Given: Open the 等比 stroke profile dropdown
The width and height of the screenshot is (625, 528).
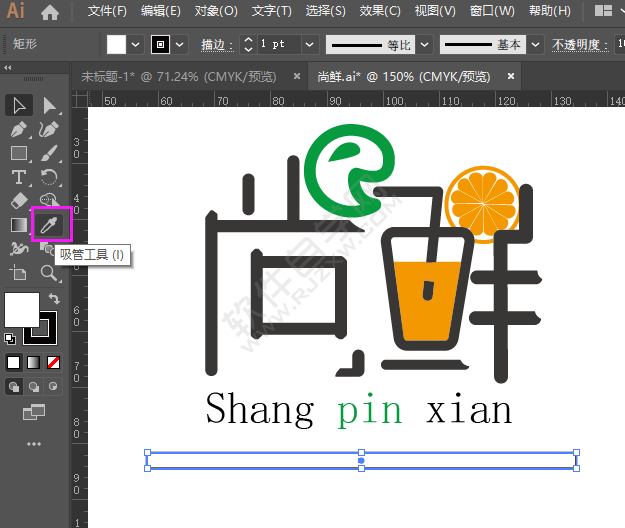Looking at the screenshot, I should point(425,44).
